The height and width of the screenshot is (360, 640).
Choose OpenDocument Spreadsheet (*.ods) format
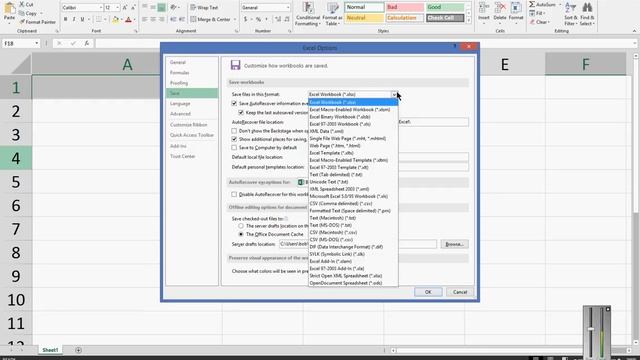[353, 283]
